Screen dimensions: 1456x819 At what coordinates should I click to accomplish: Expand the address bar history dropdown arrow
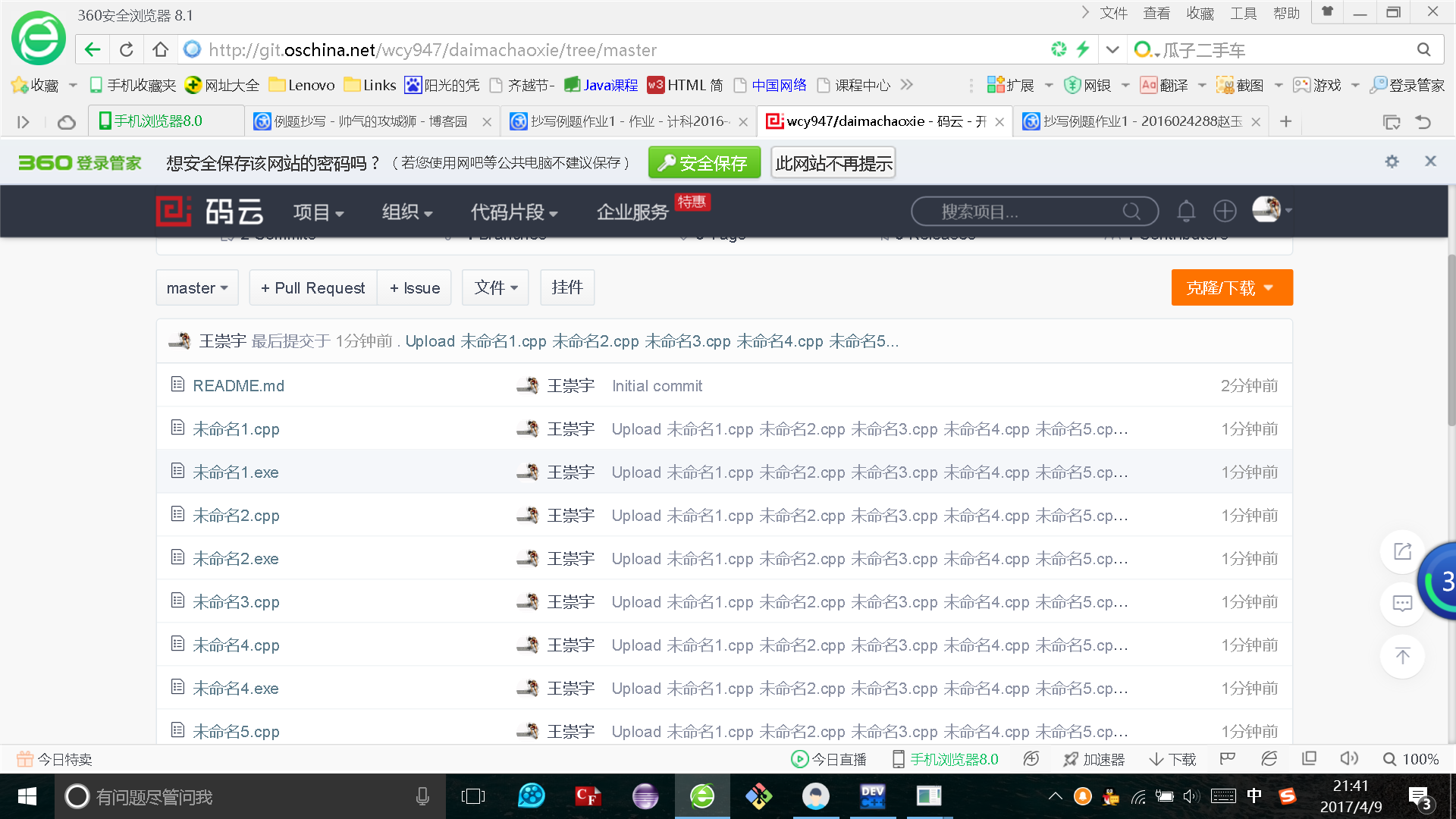coord(1112,50)
